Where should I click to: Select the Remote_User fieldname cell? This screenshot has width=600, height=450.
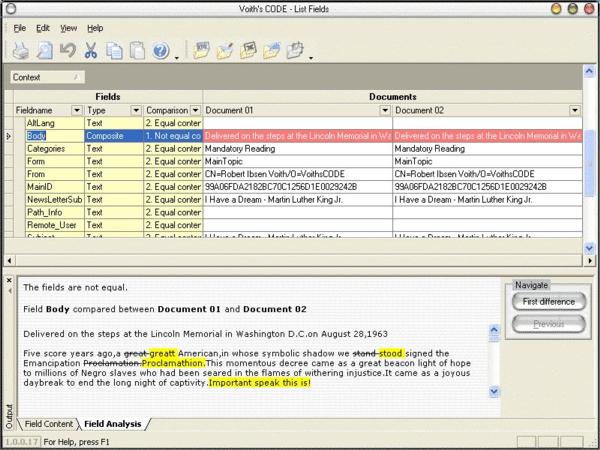tap(55, 225)
